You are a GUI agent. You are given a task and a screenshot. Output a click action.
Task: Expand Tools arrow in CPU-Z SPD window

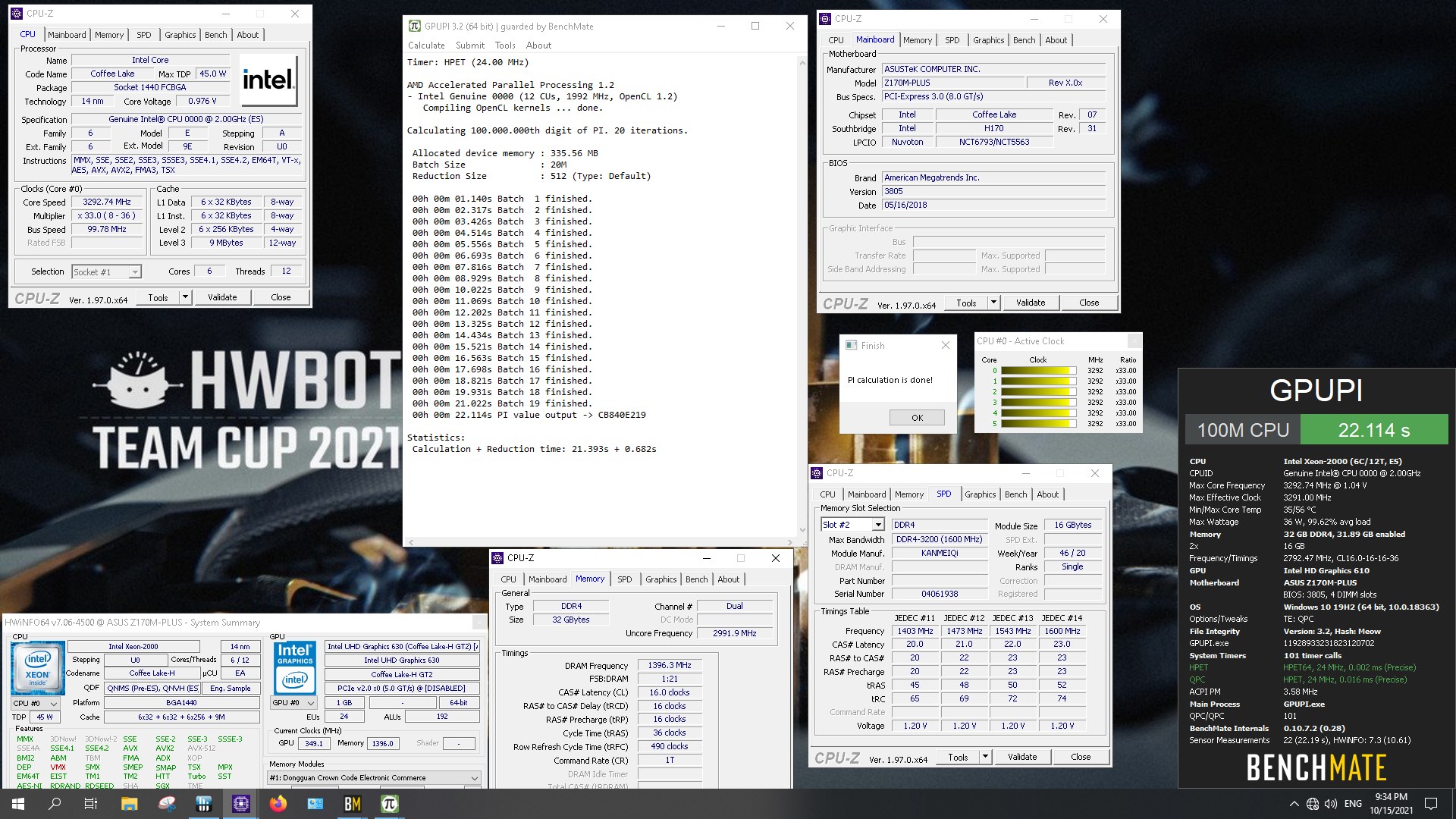tap(985, 757)
